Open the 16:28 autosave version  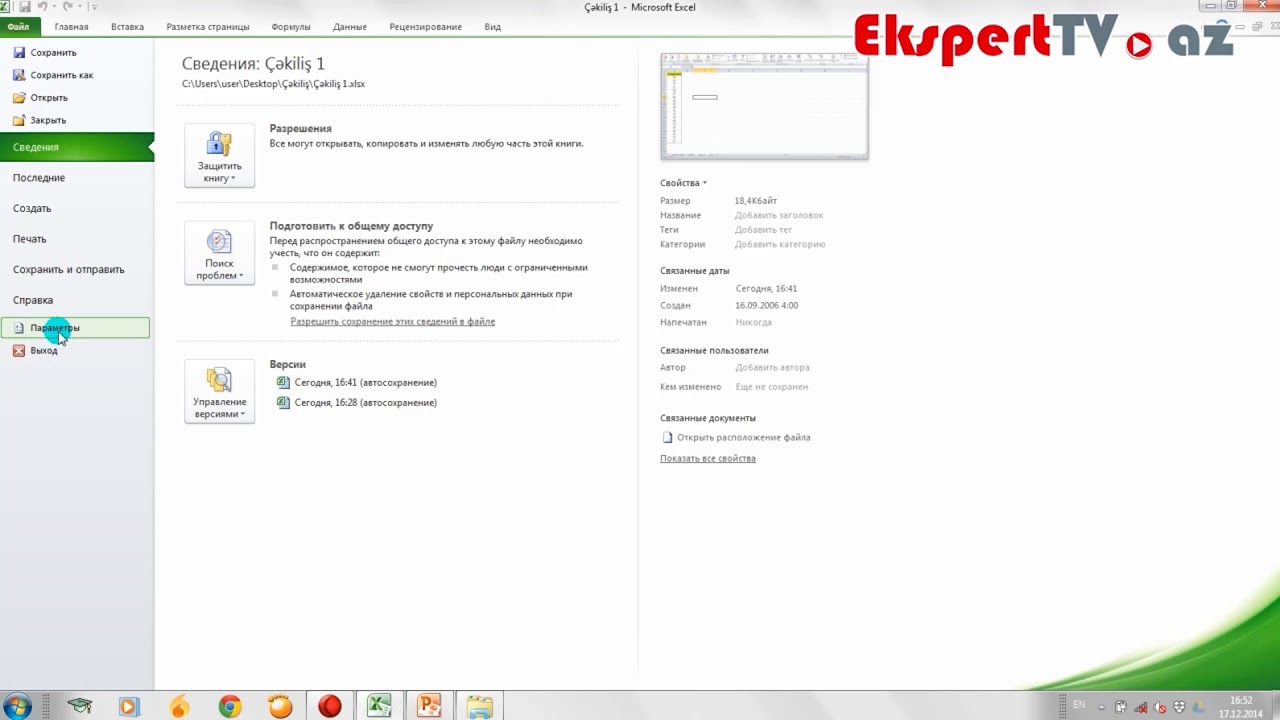tap(357, 403)
